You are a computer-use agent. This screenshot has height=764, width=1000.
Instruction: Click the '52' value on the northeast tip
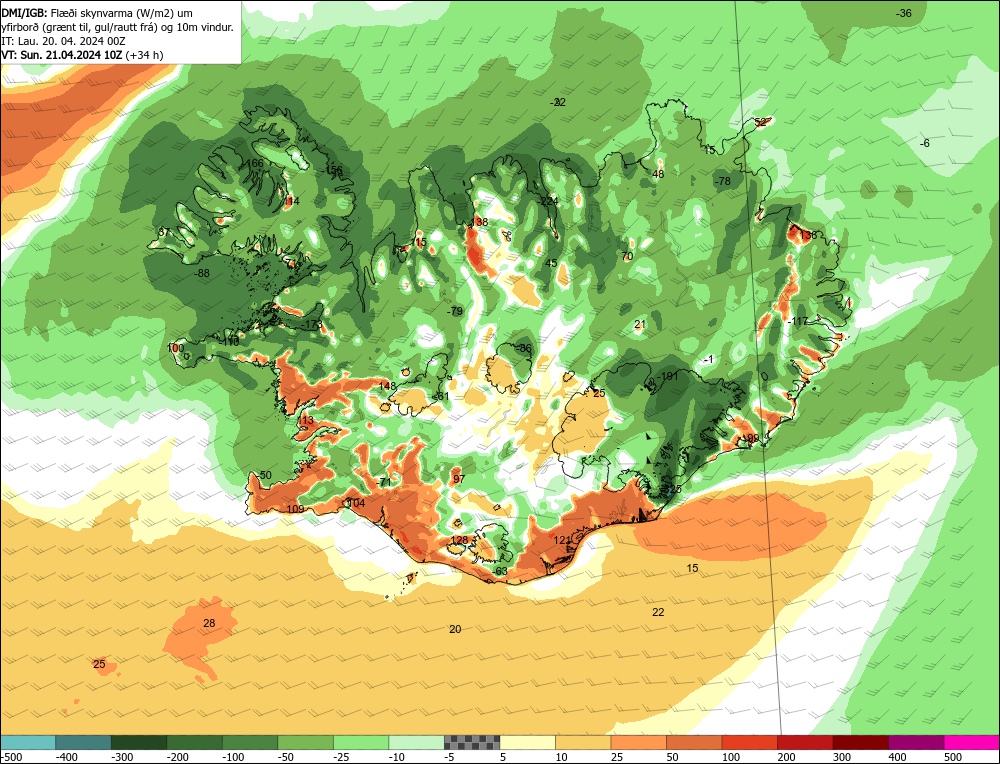760,122
